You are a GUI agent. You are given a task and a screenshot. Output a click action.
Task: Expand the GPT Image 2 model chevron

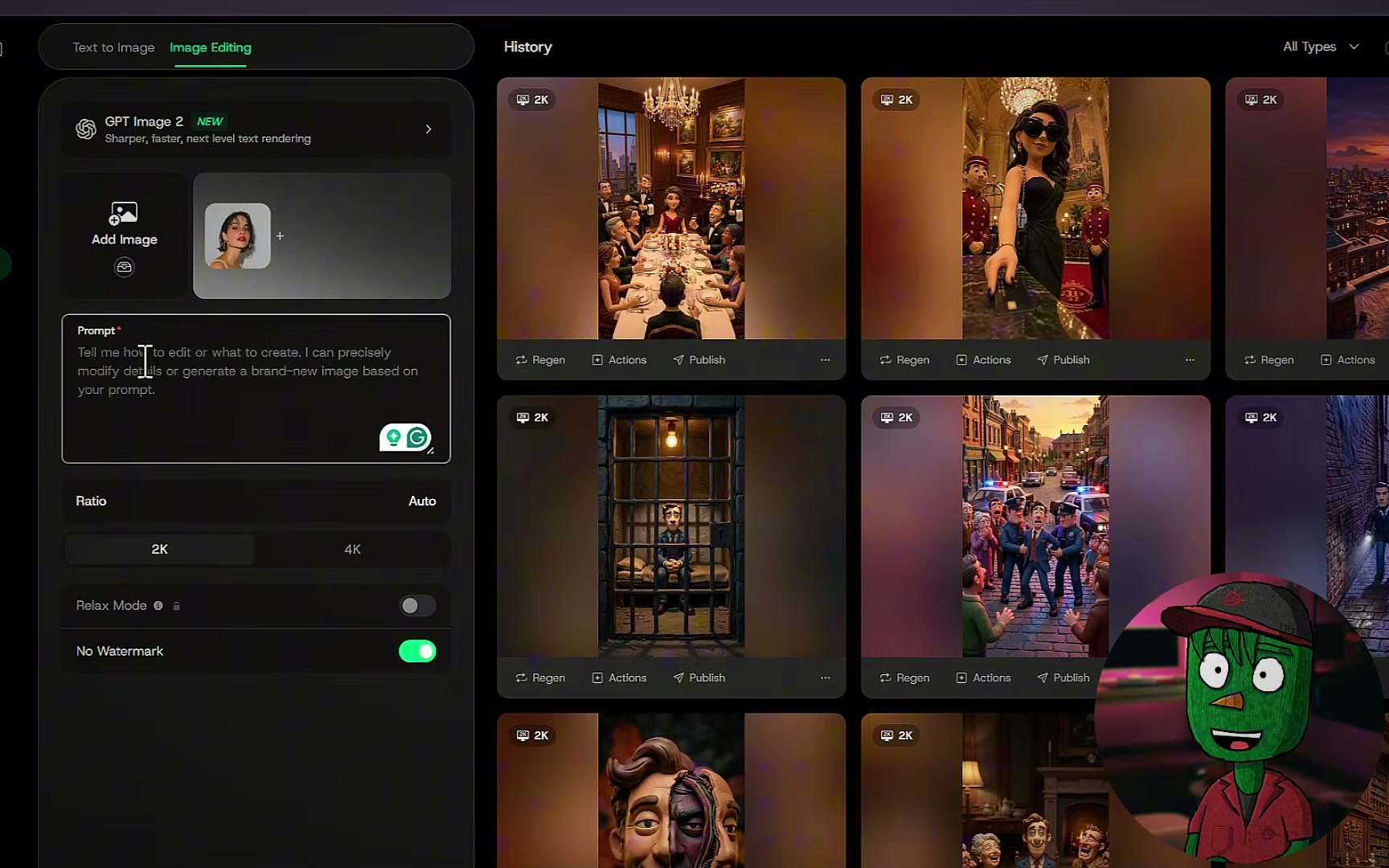pyautogui.click(x=428, y=129)
